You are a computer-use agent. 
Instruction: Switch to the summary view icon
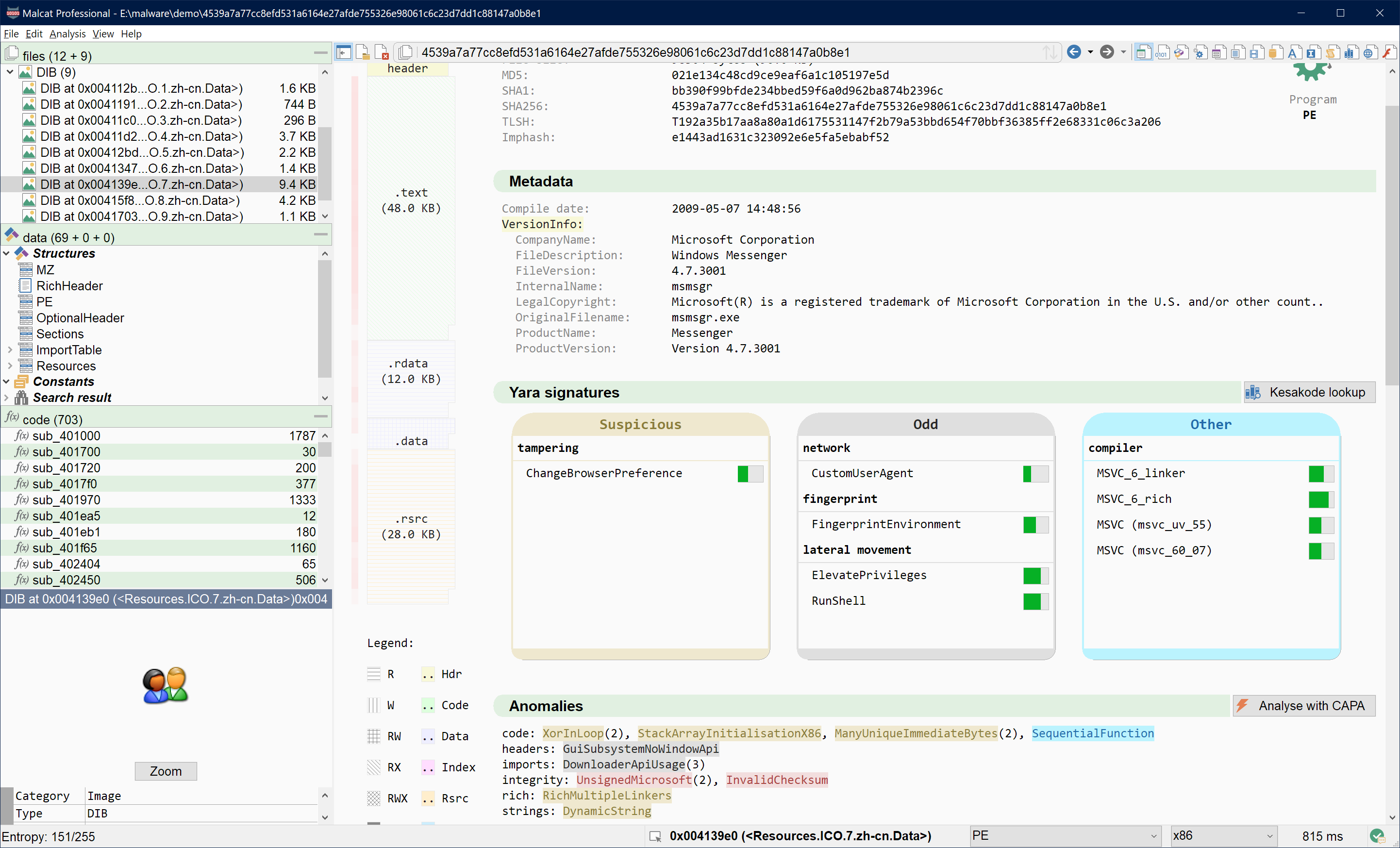pyautogui.click(x=1143, y=52)
